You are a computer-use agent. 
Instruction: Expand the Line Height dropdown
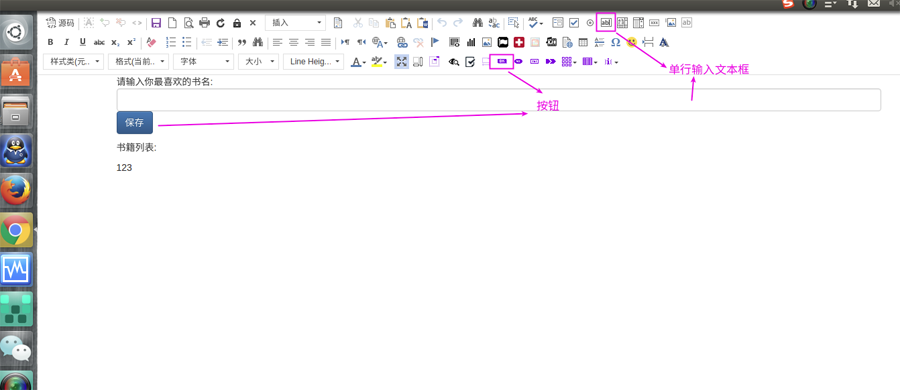click(x=313, y=61)
